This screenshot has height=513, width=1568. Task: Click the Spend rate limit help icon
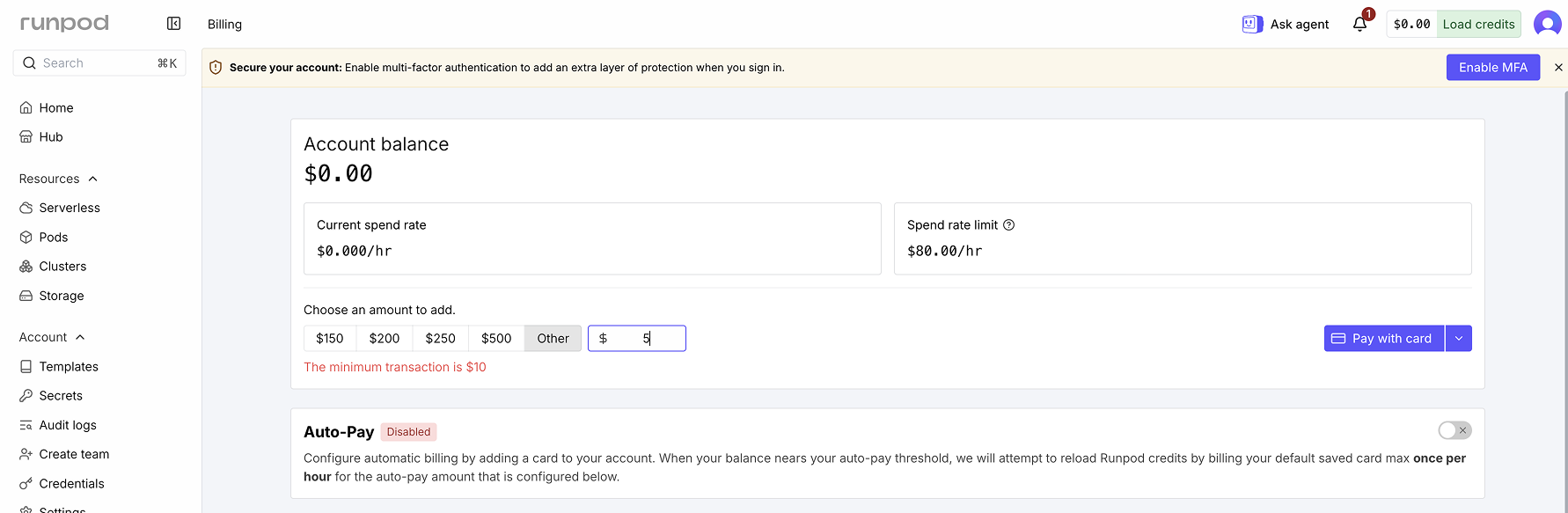click(x=1009, y=225)
